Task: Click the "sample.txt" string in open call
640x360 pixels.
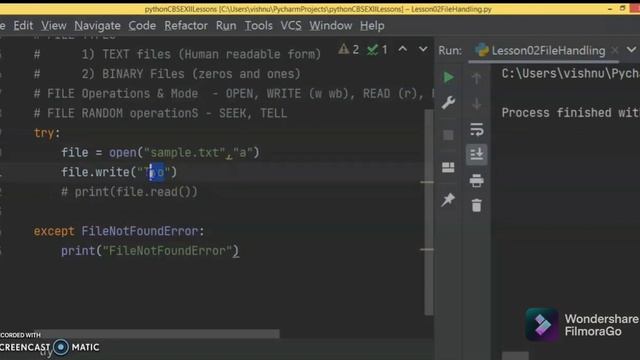Action: point(184,153)
